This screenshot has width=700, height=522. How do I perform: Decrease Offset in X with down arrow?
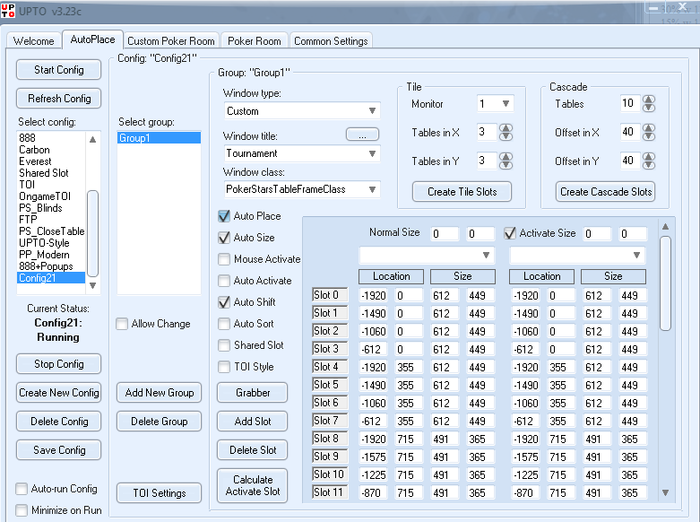coord(649,137)
